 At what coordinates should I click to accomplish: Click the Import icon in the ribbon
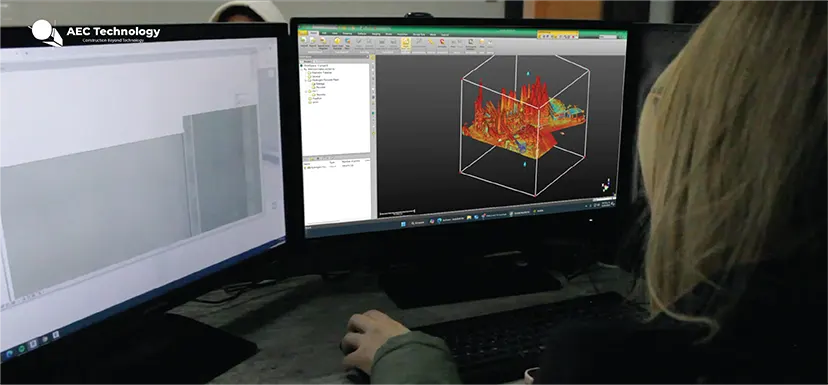(x=303, y=40)
